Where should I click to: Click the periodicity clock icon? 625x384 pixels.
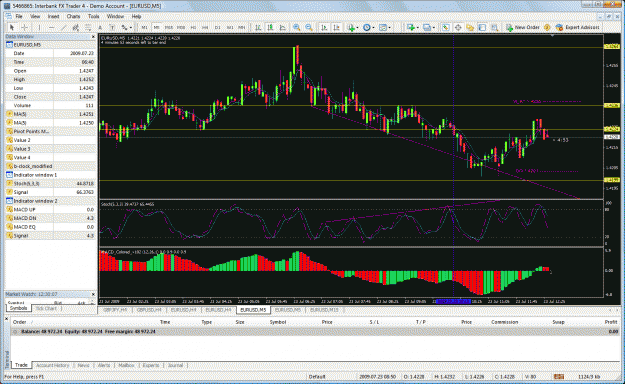coord(367,28)
